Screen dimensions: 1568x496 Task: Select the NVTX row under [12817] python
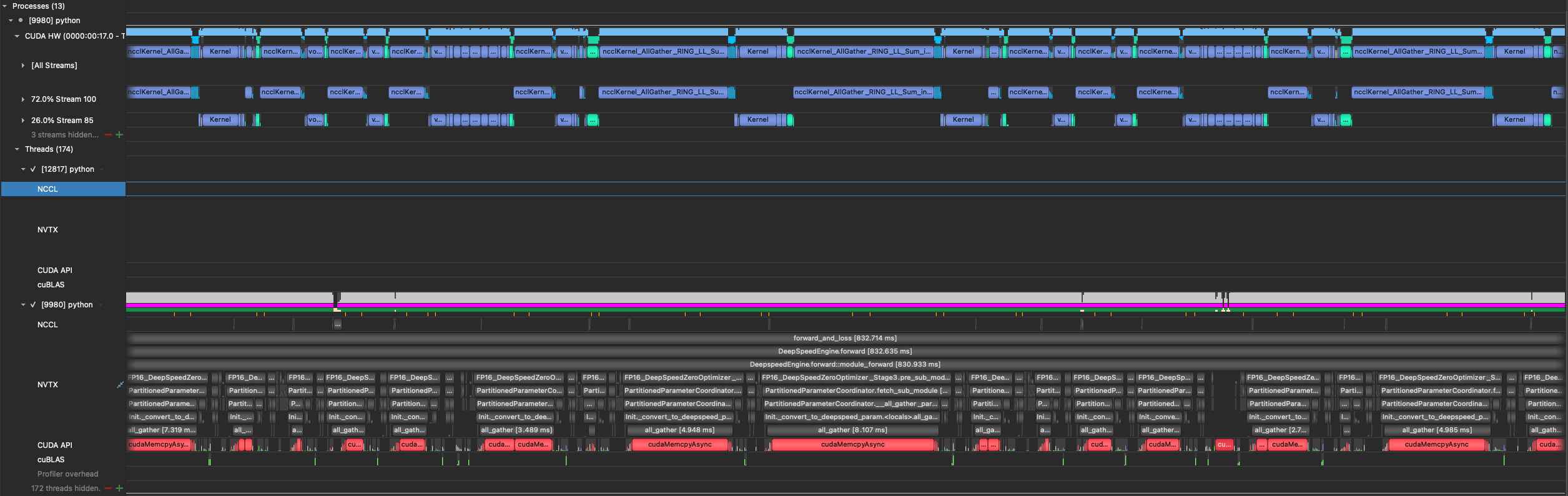tap(47, 230)
